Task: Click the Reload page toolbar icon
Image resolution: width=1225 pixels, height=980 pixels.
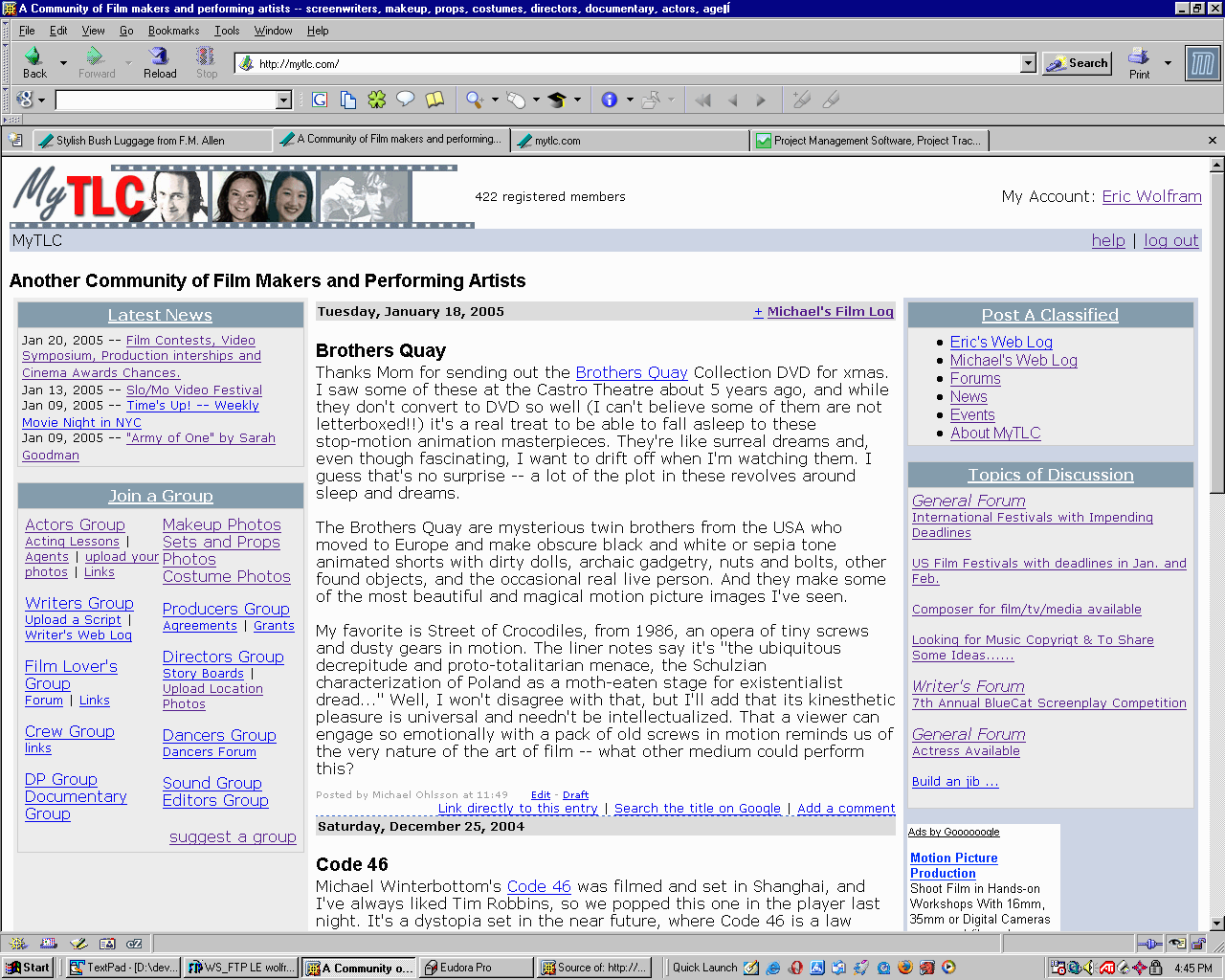Action: pyautogui.click(x=160, y=62)
